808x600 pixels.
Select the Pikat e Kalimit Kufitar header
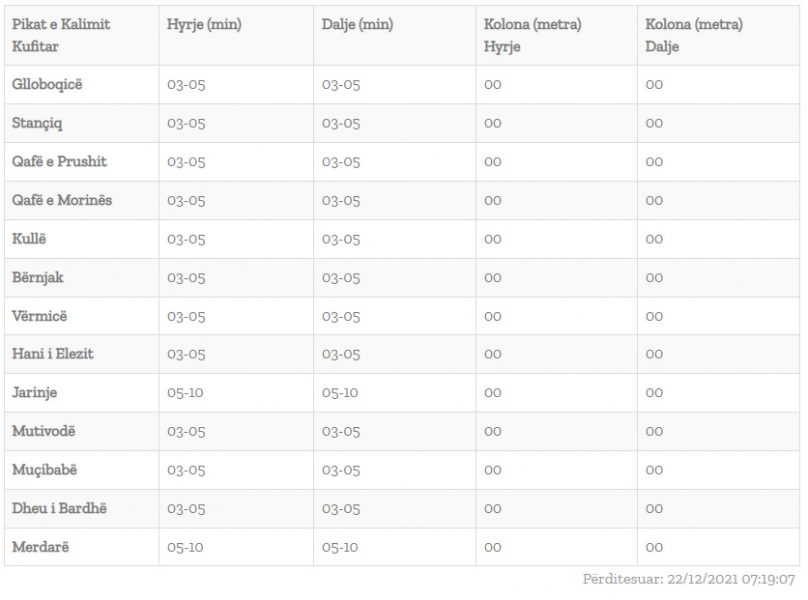coord(62,35)
